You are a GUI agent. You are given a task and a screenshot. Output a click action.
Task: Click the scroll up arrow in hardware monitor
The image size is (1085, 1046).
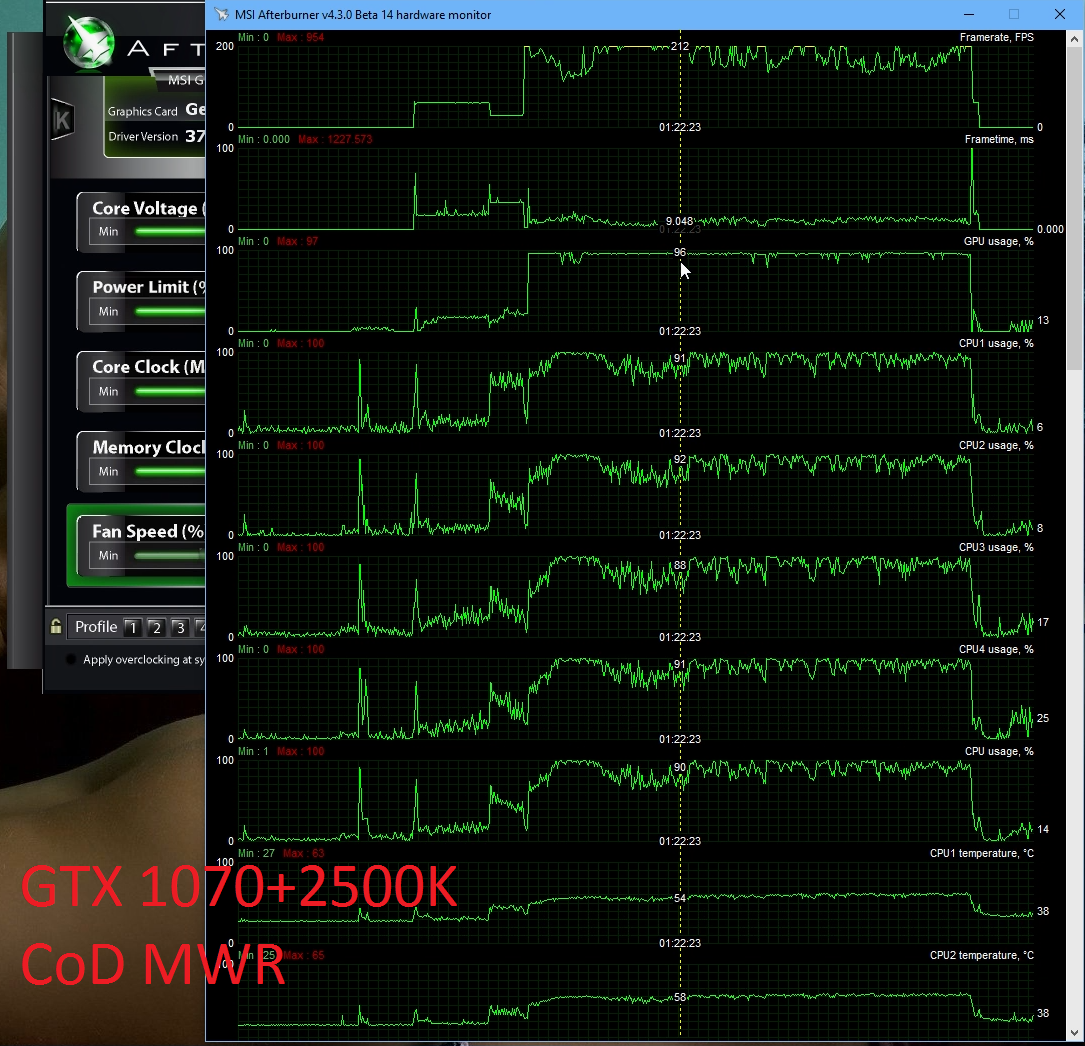1075,39
